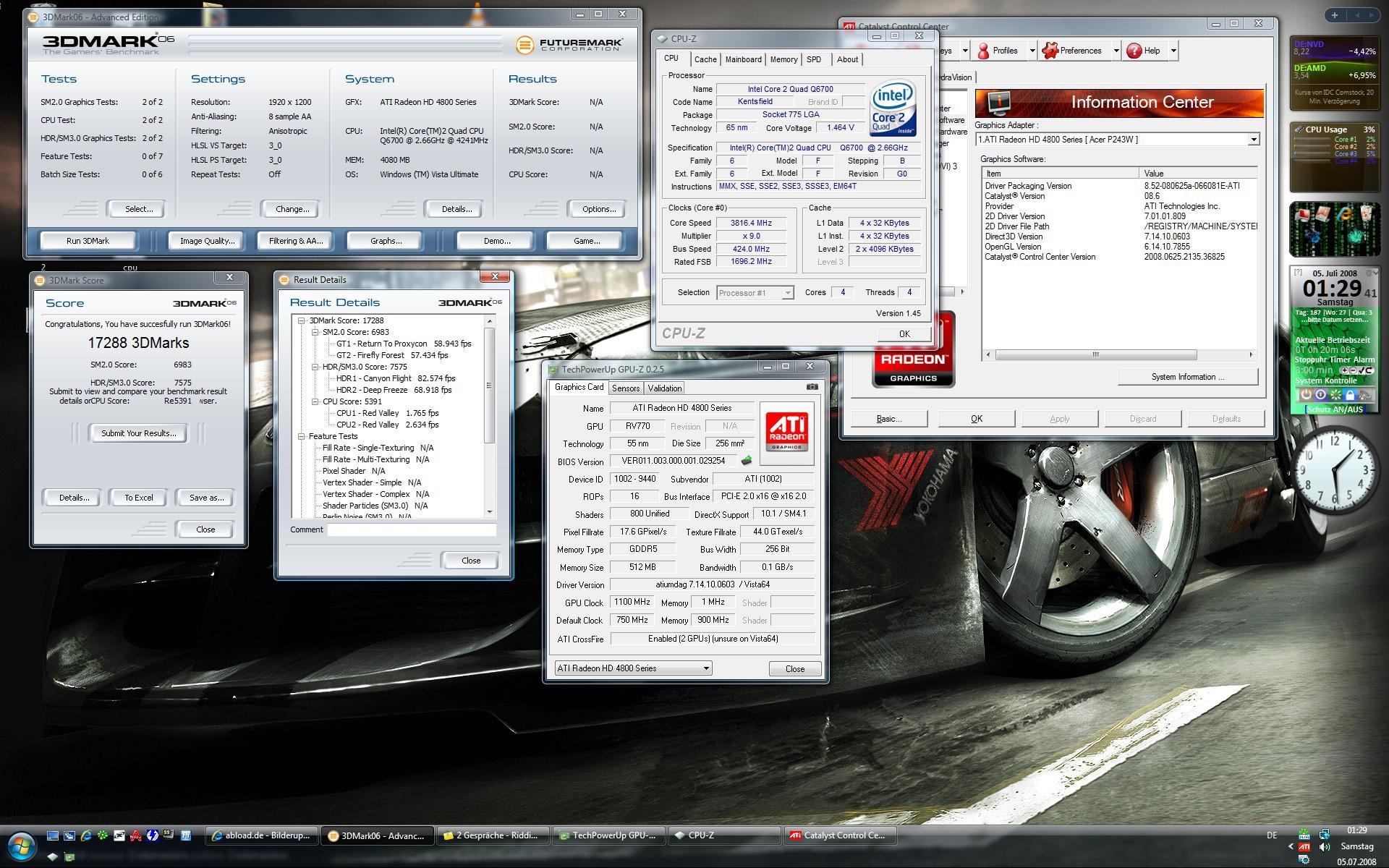Click the Show Desktop quick launch icon
This screenshot has height=868, width=1389.
(53, 835)
